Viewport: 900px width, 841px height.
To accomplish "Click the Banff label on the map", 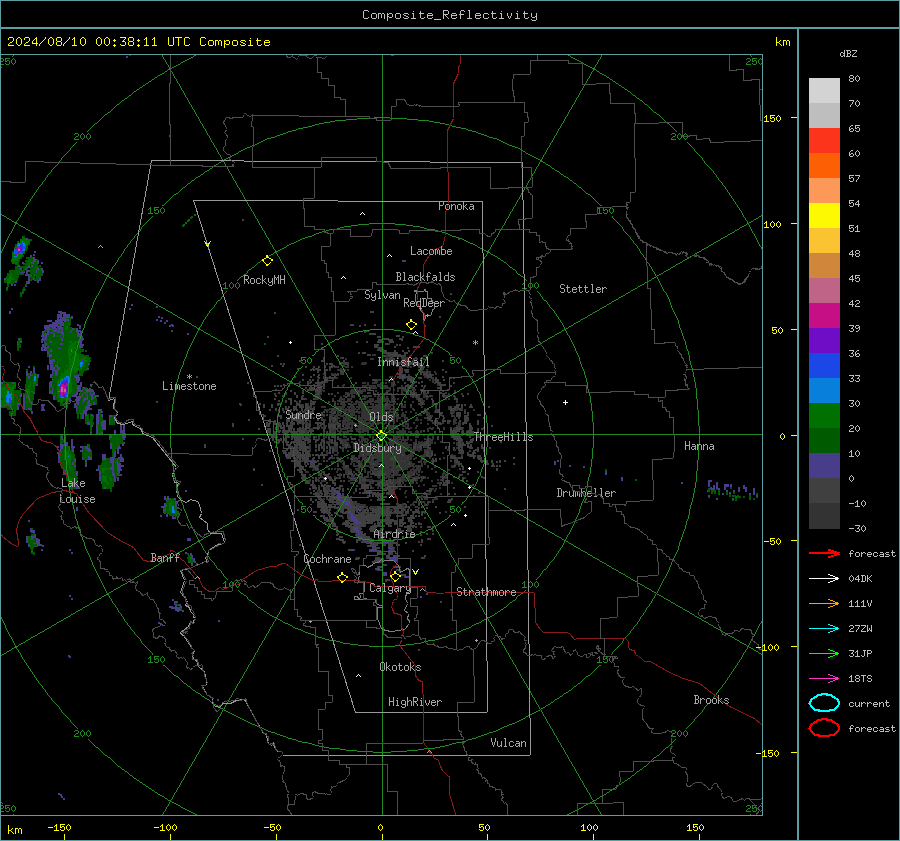I will coord(165,558).
